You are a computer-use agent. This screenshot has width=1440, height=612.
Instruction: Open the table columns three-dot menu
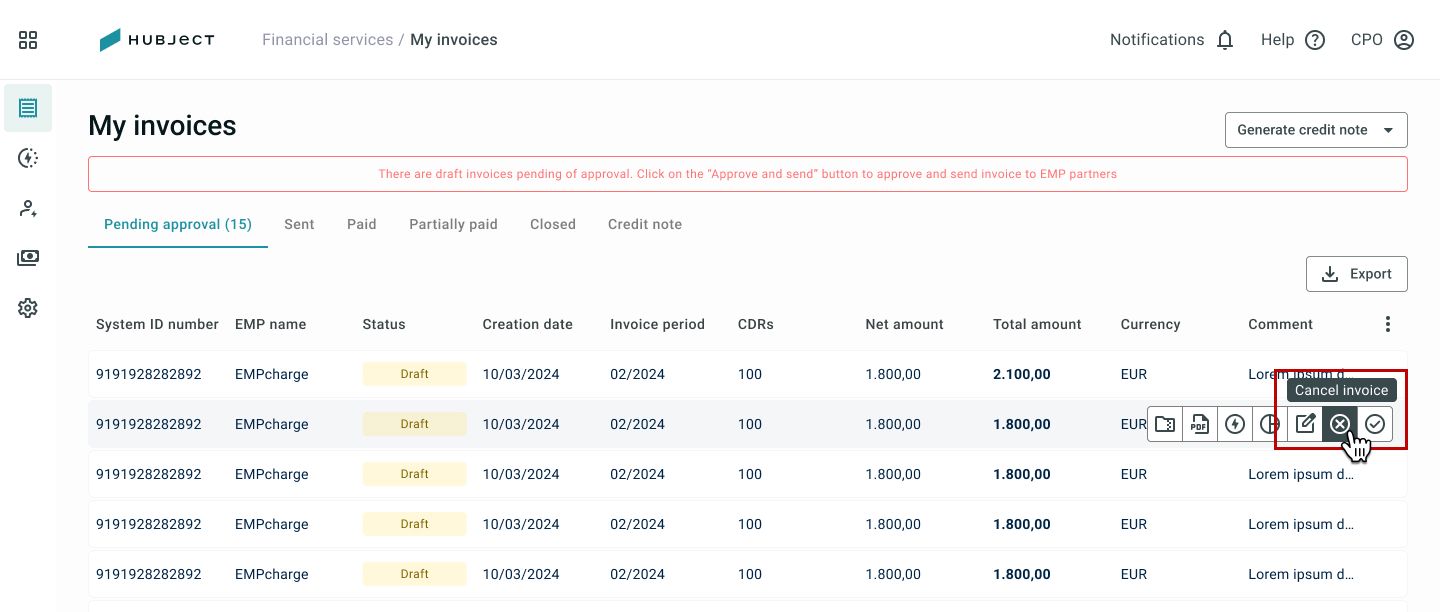coord(1387,324)
